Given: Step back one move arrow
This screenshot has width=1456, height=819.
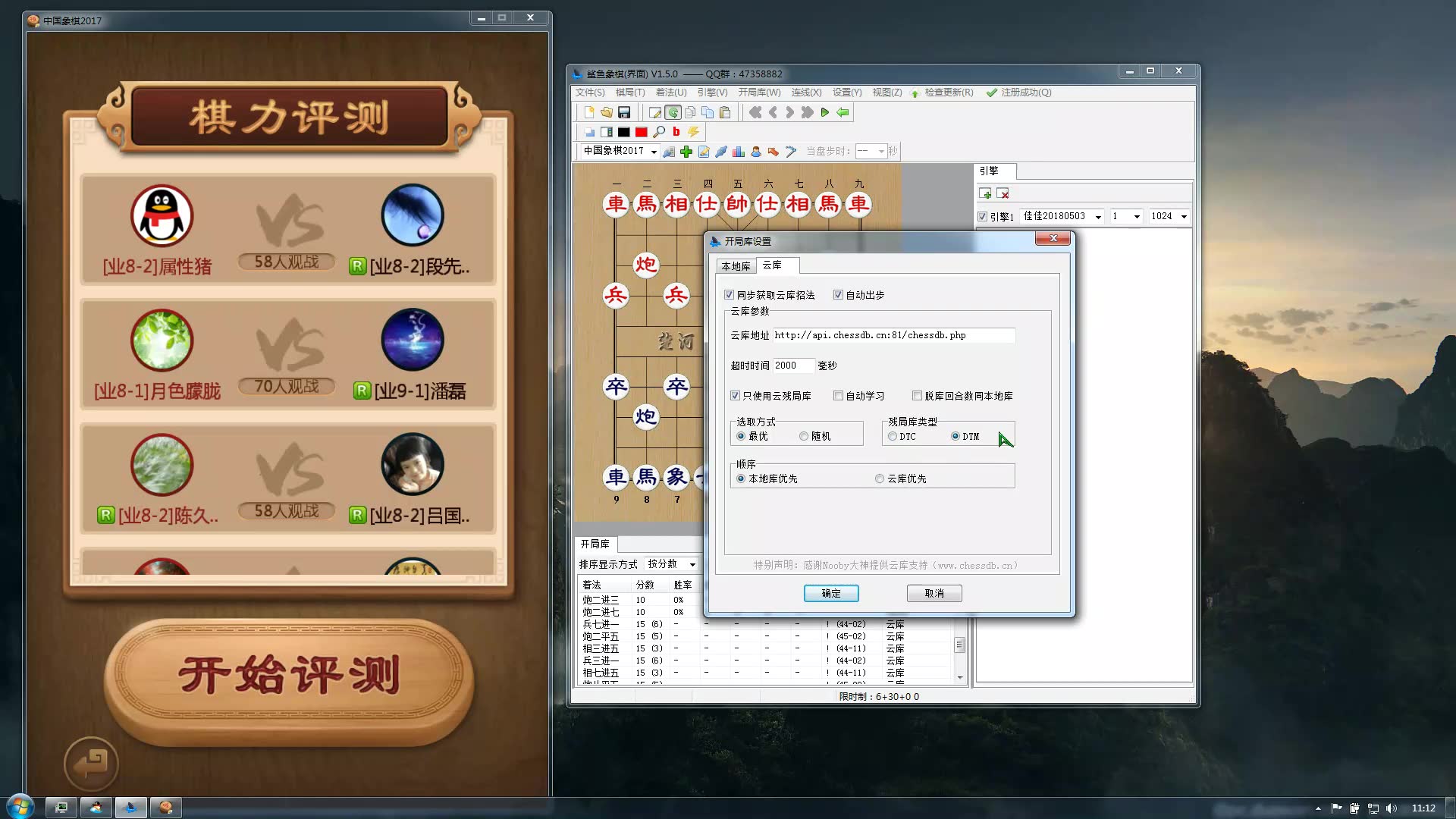Looking at the screenshot, I should click(773, 112).
